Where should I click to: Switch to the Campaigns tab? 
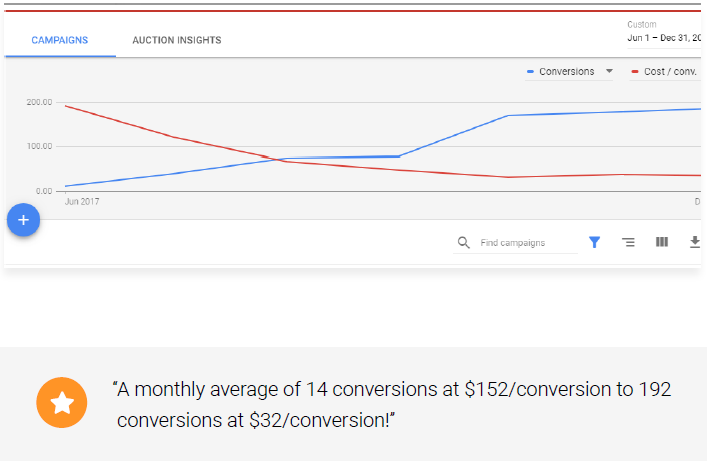pos(60,40)
